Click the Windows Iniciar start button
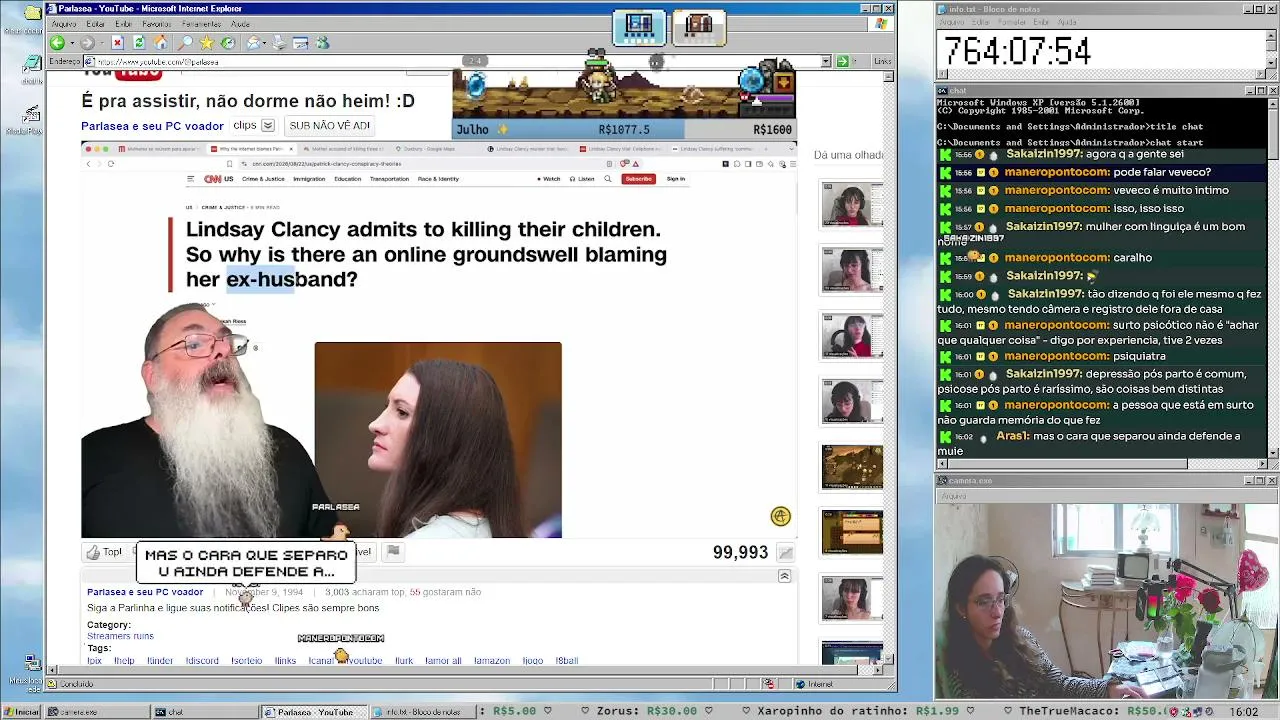Image resolution: width=1280 pixels, height=720 pixels. [21, 712]
